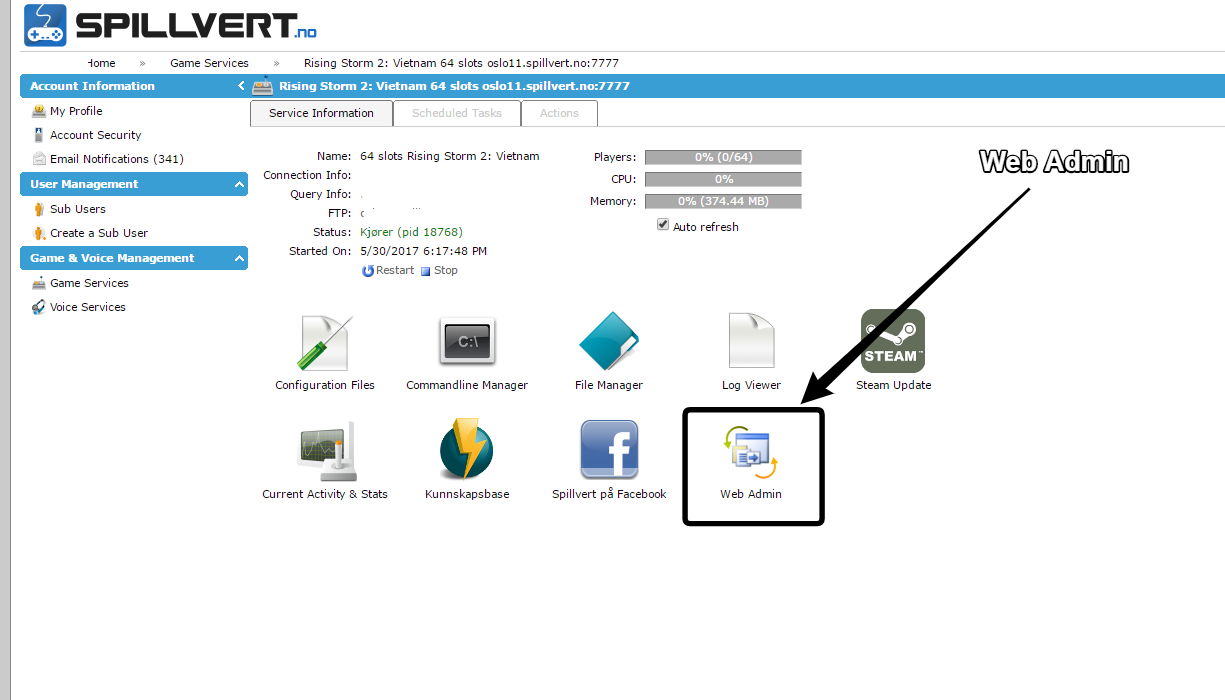Open Voice Services sidebar text link
This screenshot has height=700, width=1225.
coord(88,307)
